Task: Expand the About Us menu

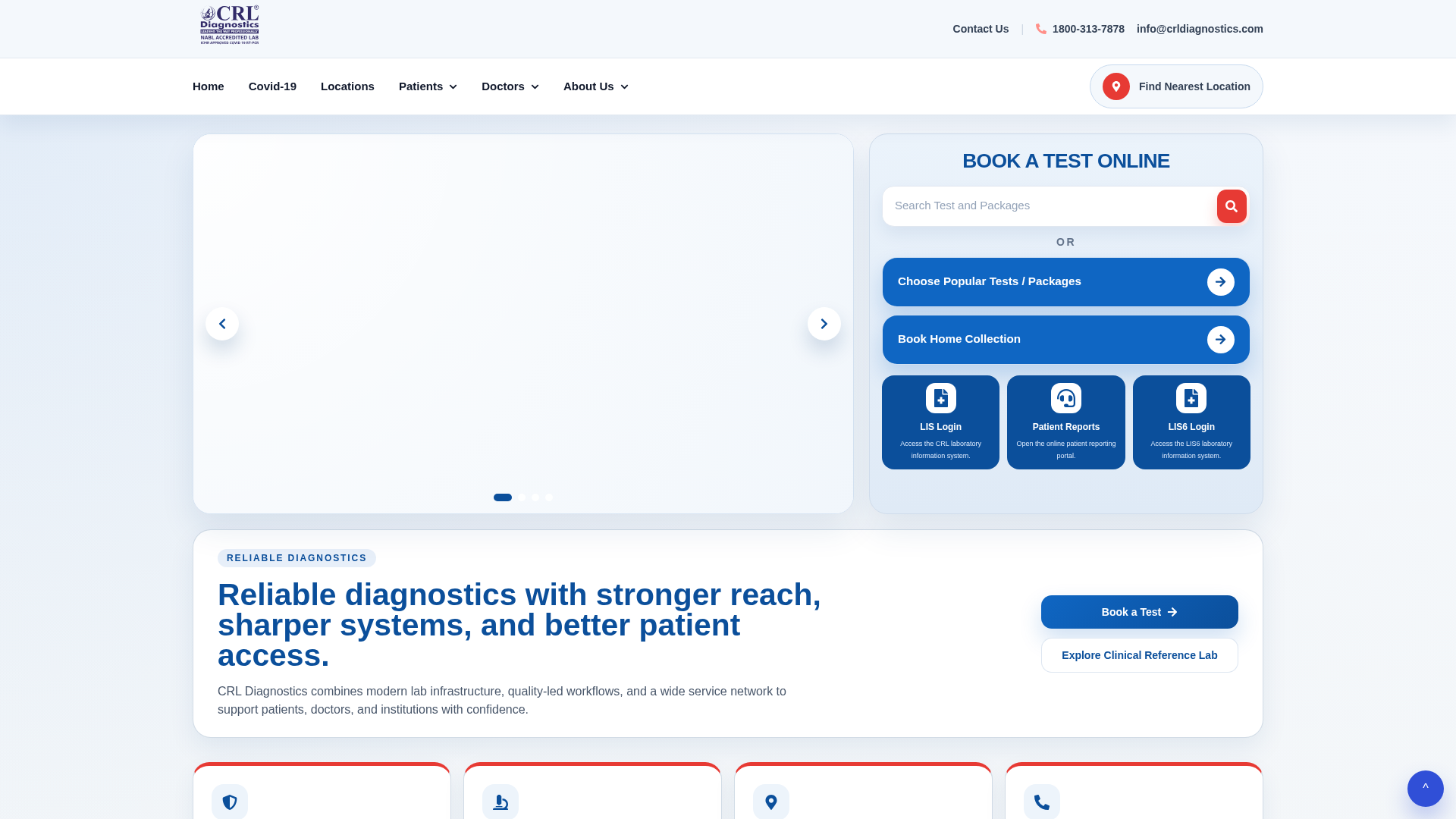Action: pos(595,86)
